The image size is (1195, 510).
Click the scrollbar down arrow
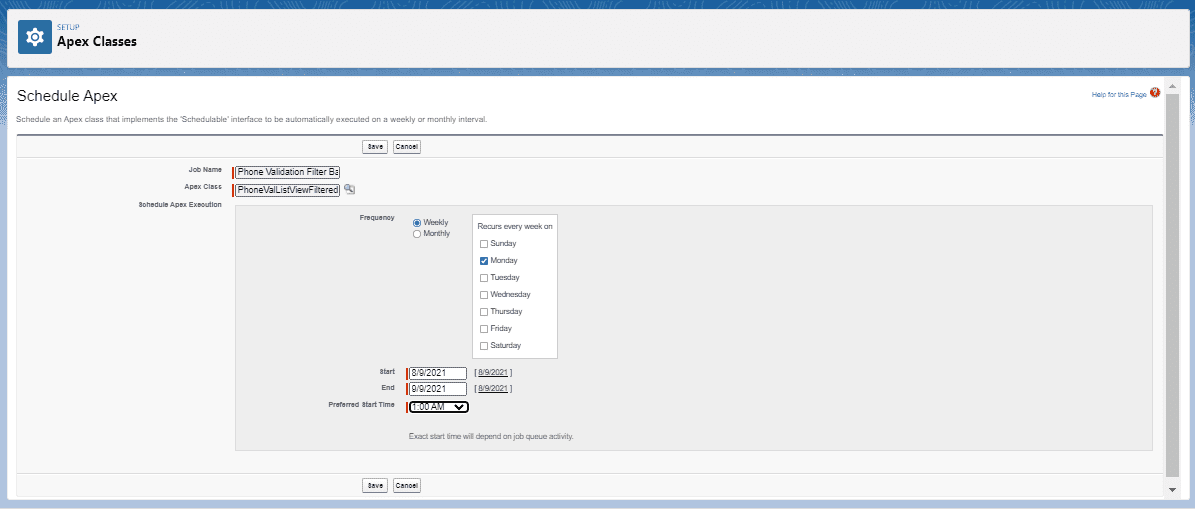coord(1173,489)
